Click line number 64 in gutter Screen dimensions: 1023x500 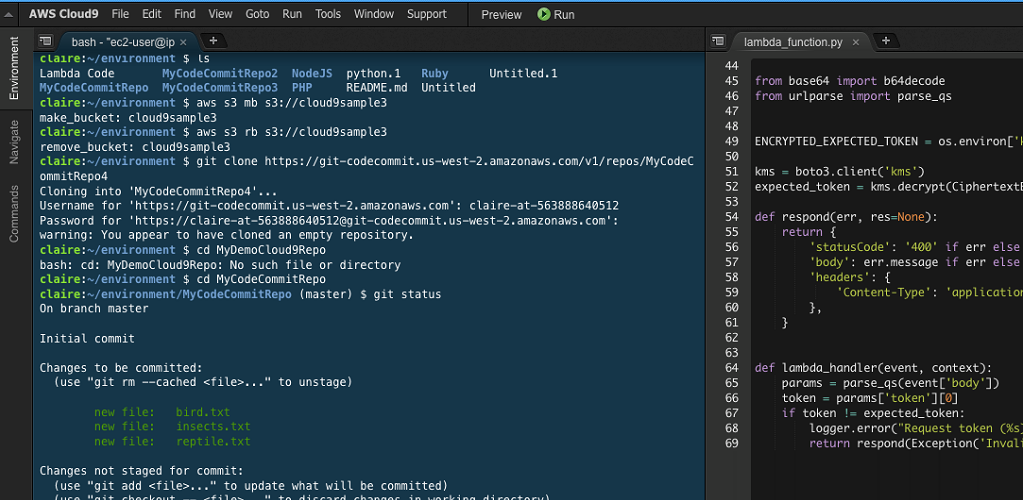point(731,367)
